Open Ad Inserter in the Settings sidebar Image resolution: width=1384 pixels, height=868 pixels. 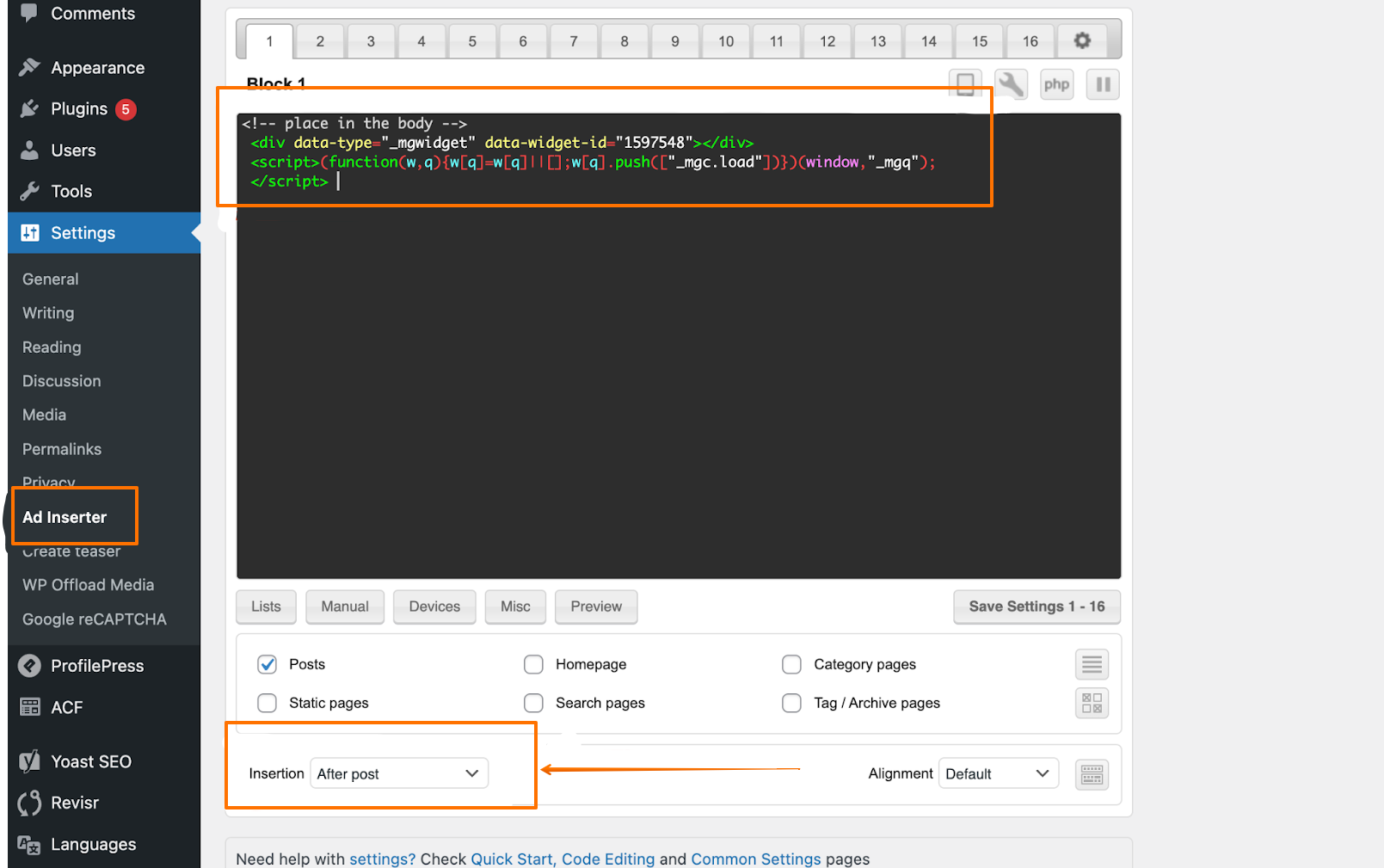pos(65,517)
